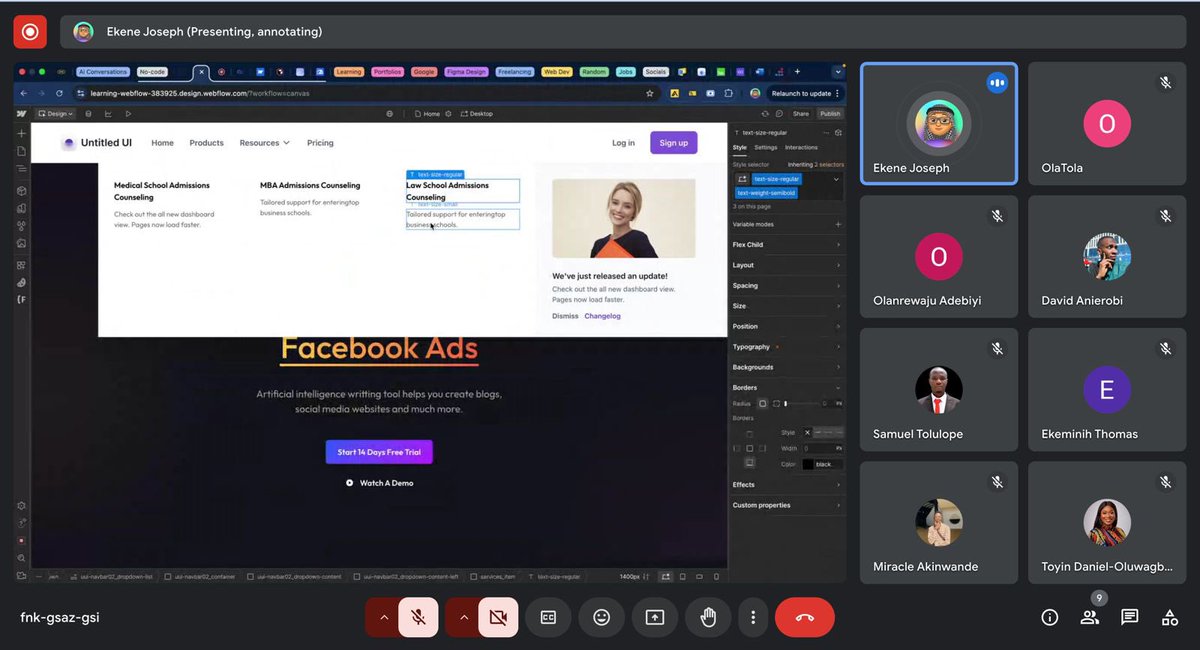The height and width of the screenshot is (650, 1200).
Task: Open Webflow Design mode dropdown
Action: click(55, 113)
